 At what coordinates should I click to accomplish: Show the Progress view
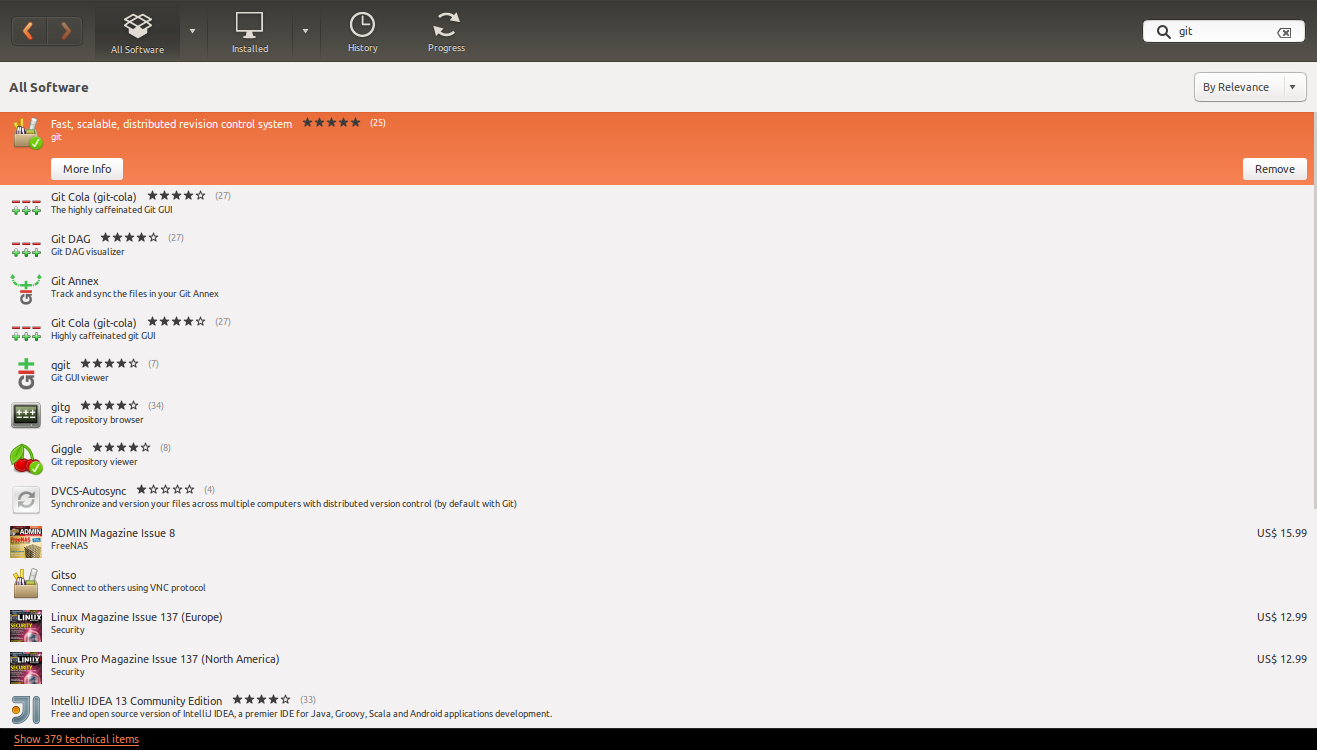coord(446,33)
